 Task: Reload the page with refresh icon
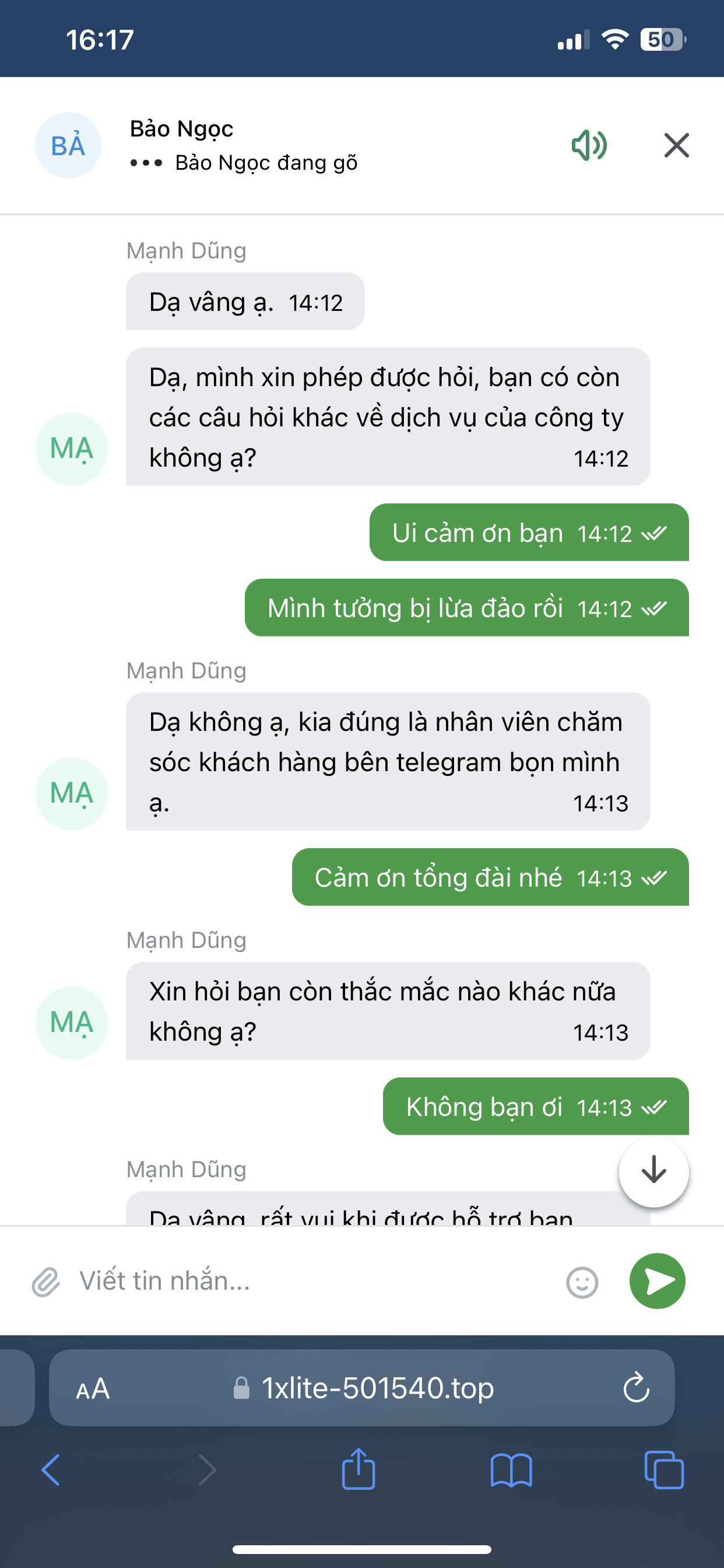click(637, 1388)
